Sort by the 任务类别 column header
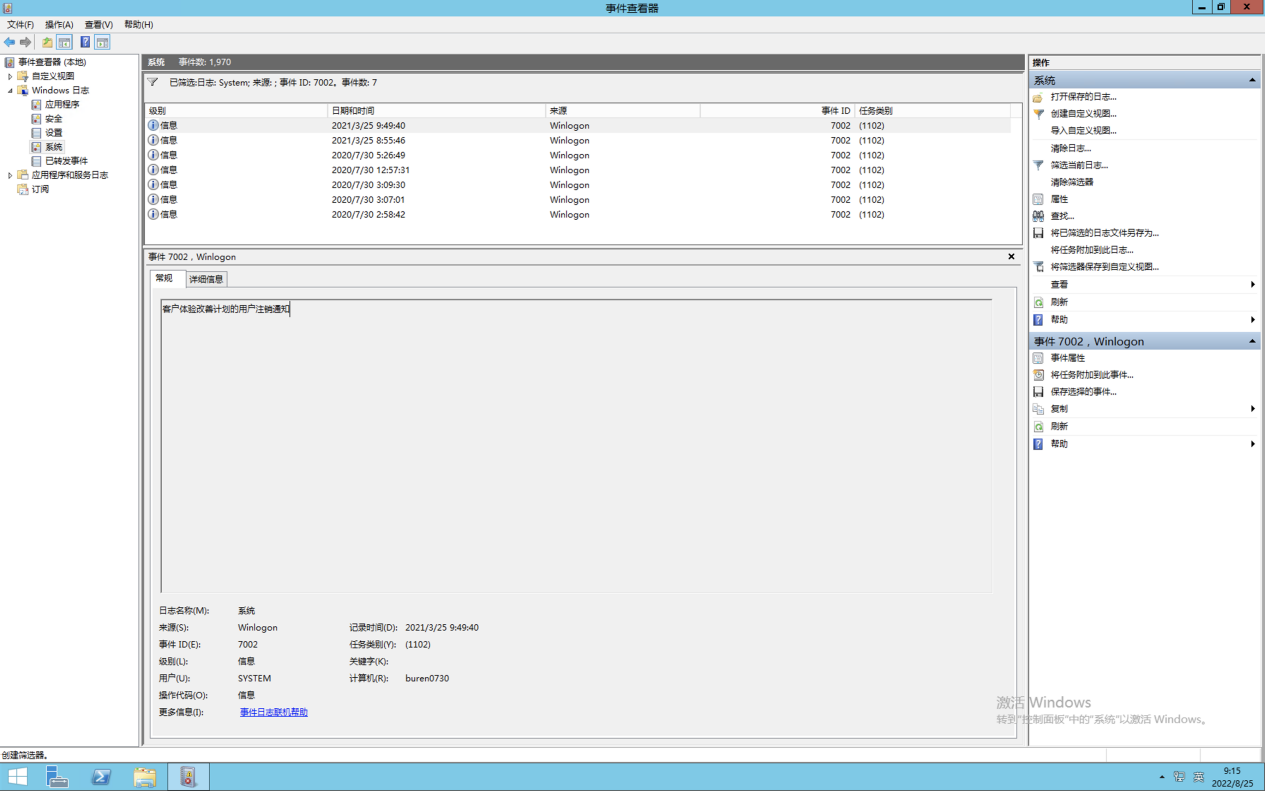 (x=932, y=111)
